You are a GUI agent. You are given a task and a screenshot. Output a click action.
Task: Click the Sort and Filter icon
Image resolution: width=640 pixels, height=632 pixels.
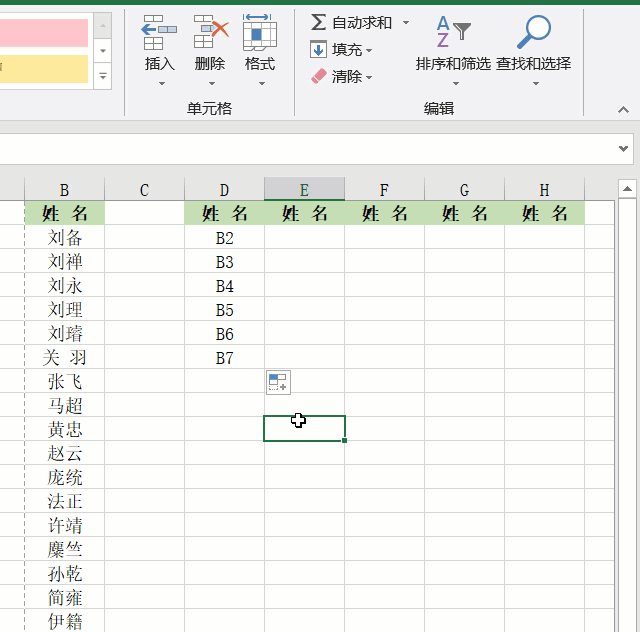(453, 32)
